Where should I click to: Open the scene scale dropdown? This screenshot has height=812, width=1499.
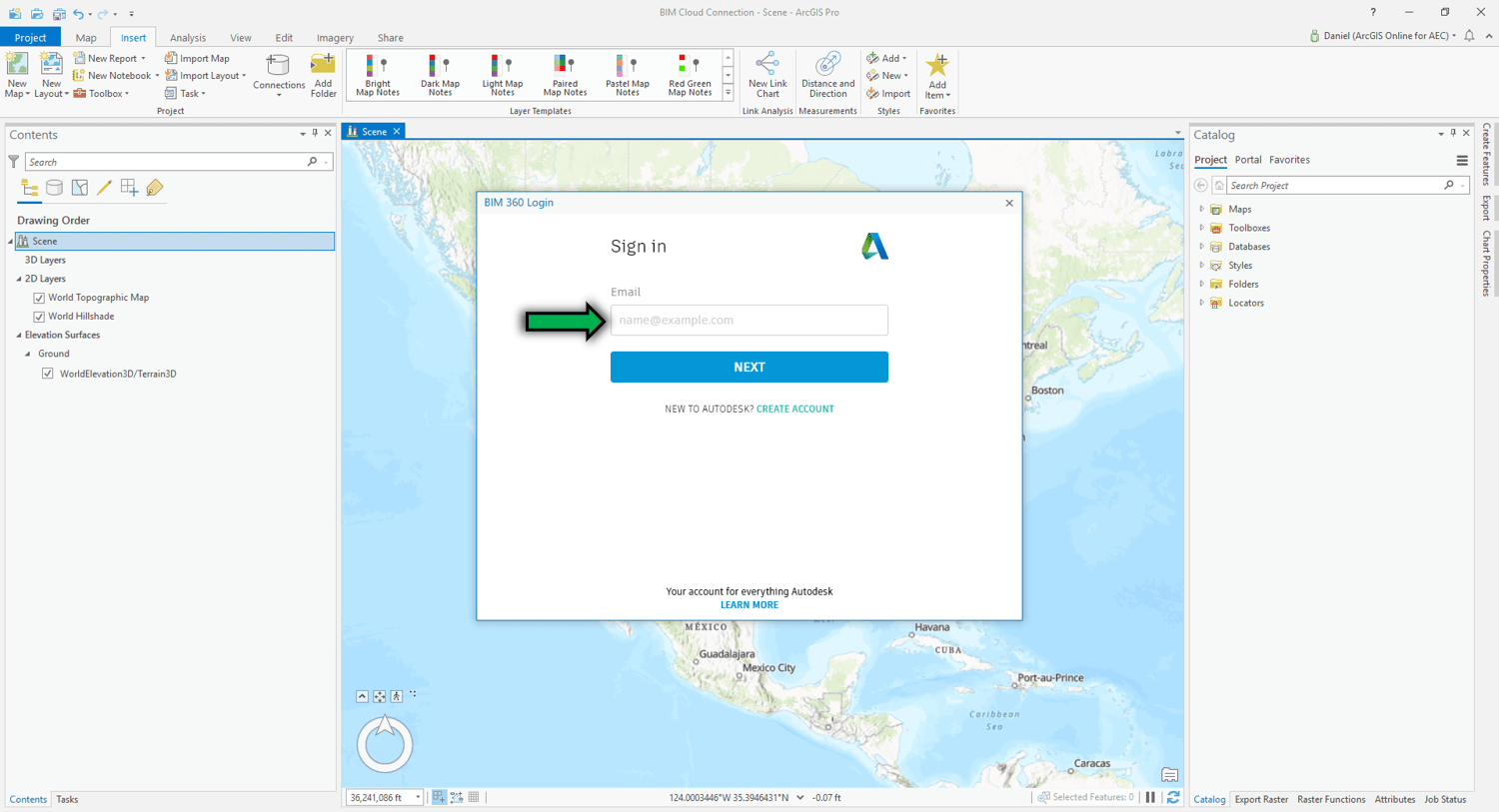418,798
